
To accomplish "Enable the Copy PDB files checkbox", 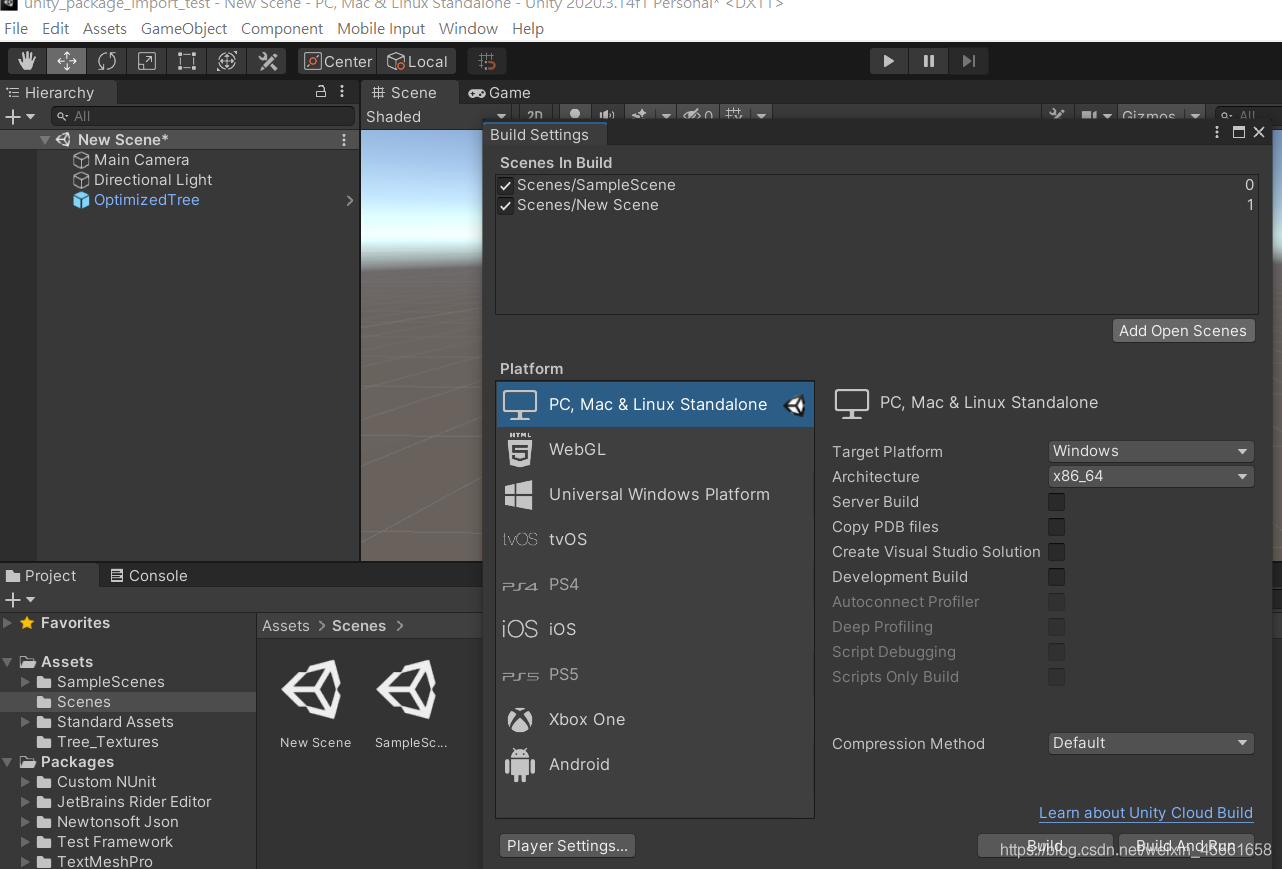I will [x=1056, y=527].
